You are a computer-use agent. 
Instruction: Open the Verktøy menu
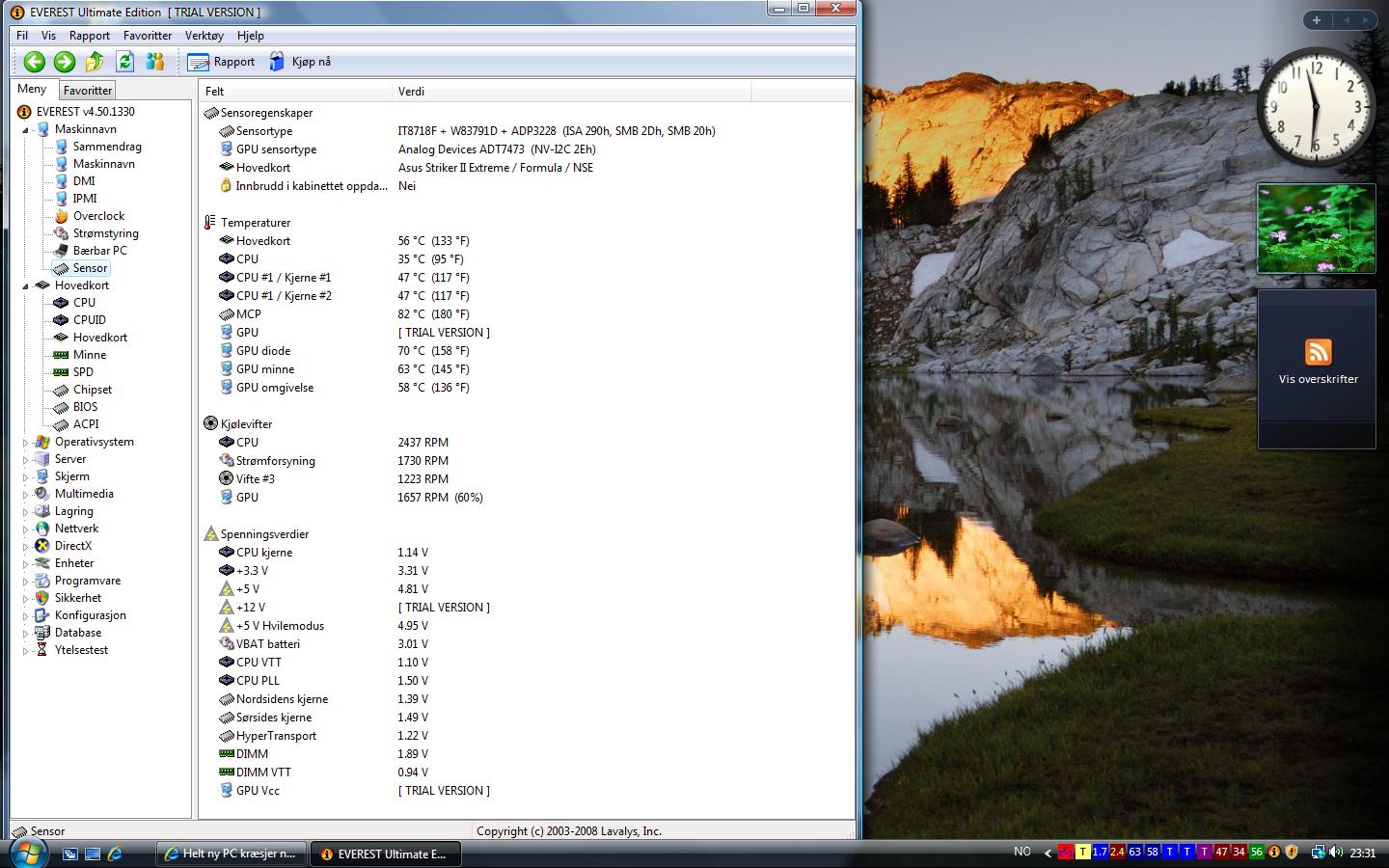pos(204,36)
